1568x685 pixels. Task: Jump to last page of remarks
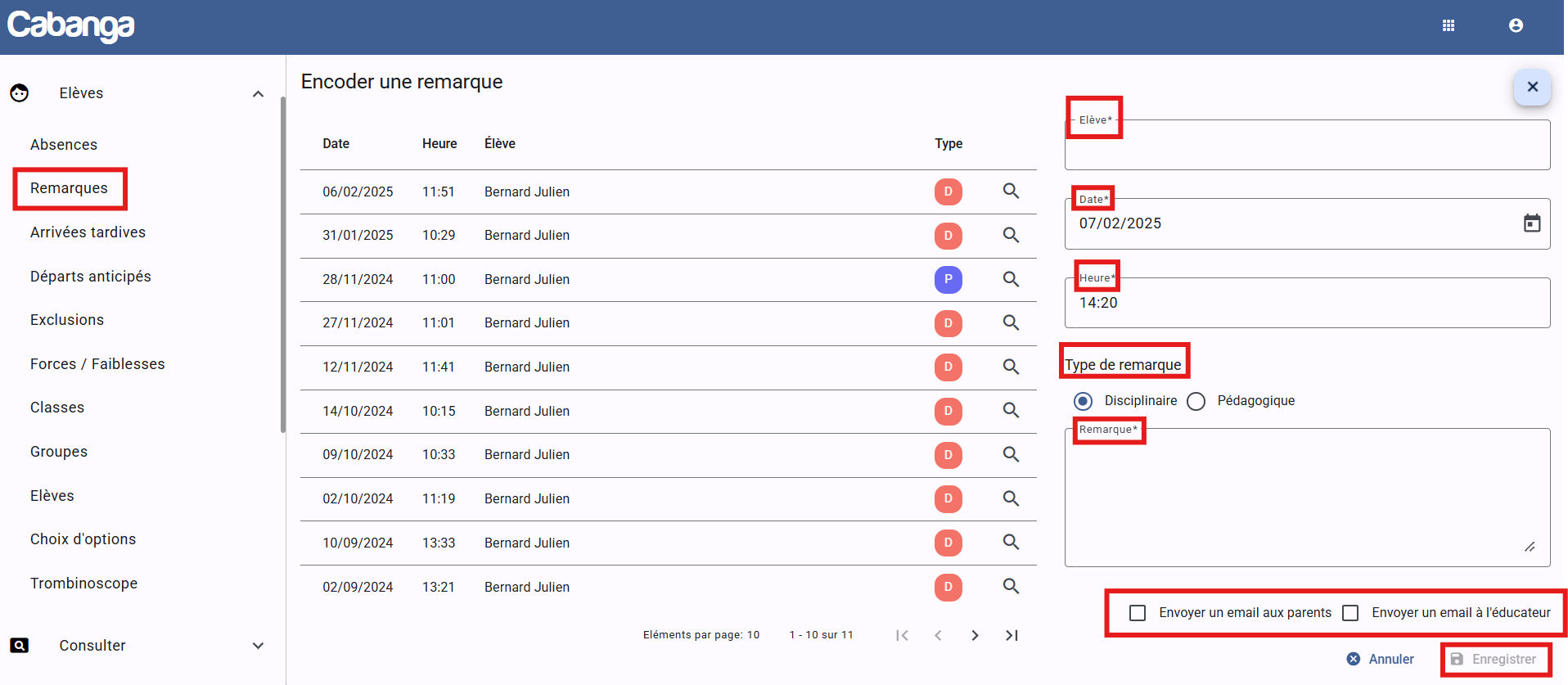click(1012, 635)
